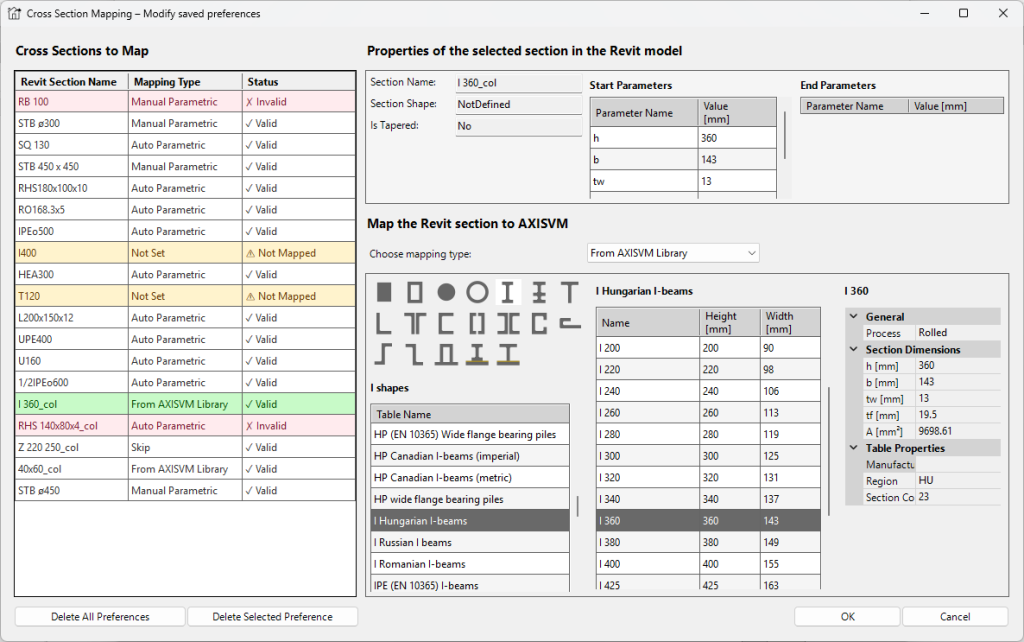The image size is (1024, 642).
Task: Select the hollow rectangular tube shape icon
Action: pyautogui.click(x=415, y=292)
